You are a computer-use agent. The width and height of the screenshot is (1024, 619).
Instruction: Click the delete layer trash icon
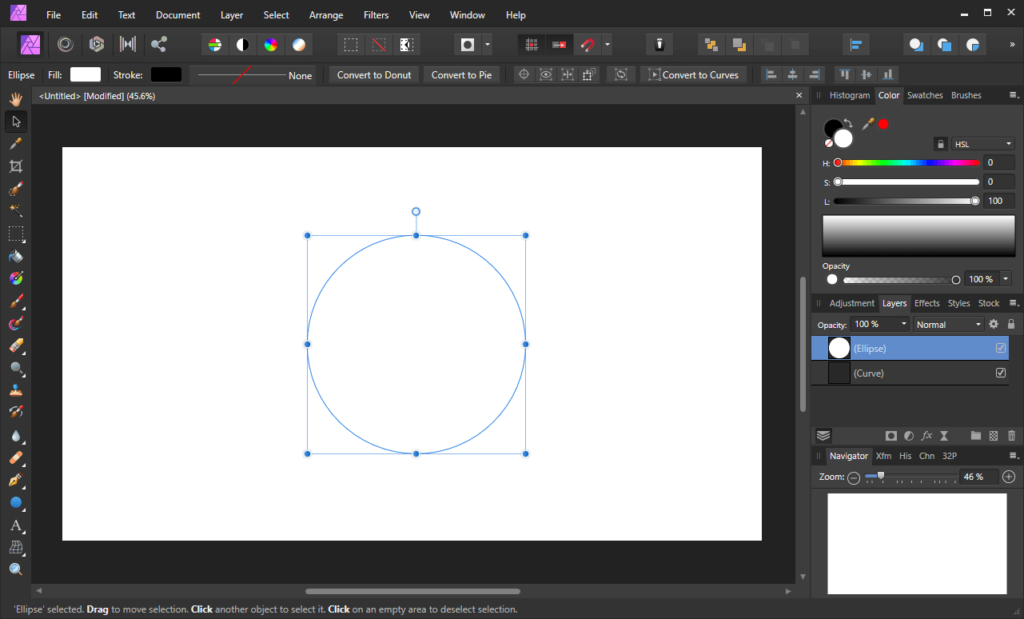(1011, 435)
